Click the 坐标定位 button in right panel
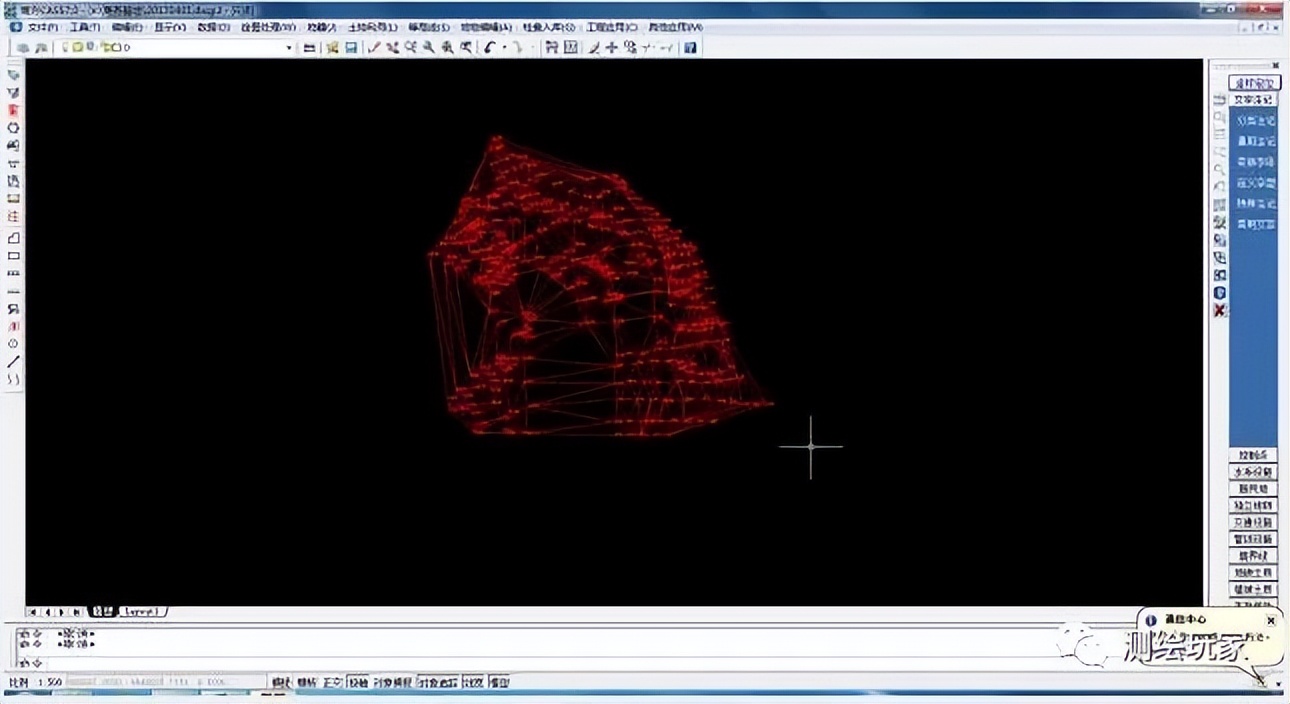The width and height of the screenshot is (1290, 704). coord(1253,83)
